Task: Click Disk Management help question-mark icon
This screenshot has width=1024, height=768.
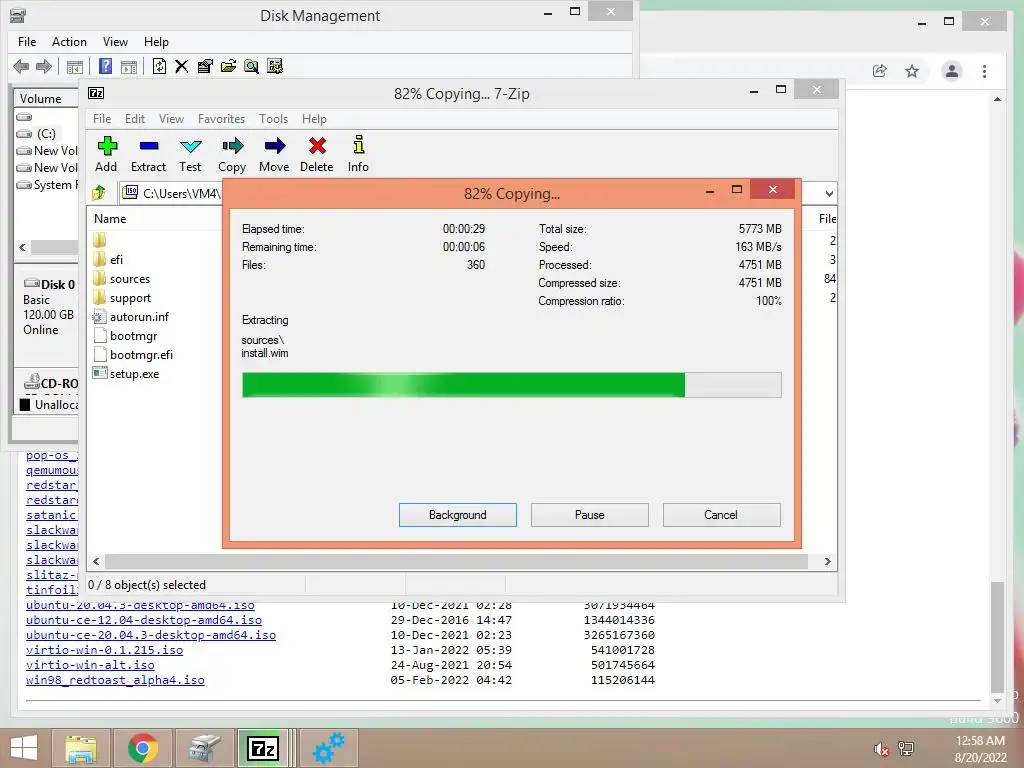Action: 105,66
